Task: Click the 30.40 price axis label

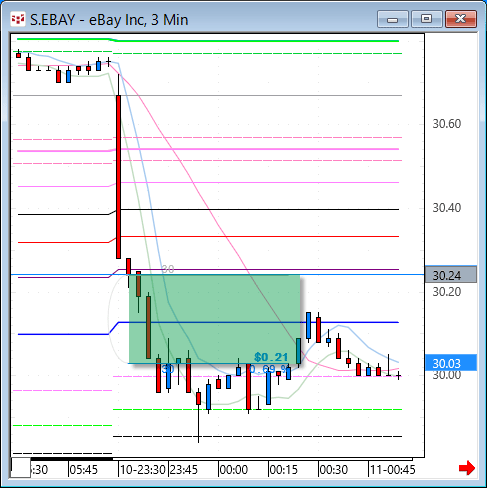Action: [x=447, y=208]
